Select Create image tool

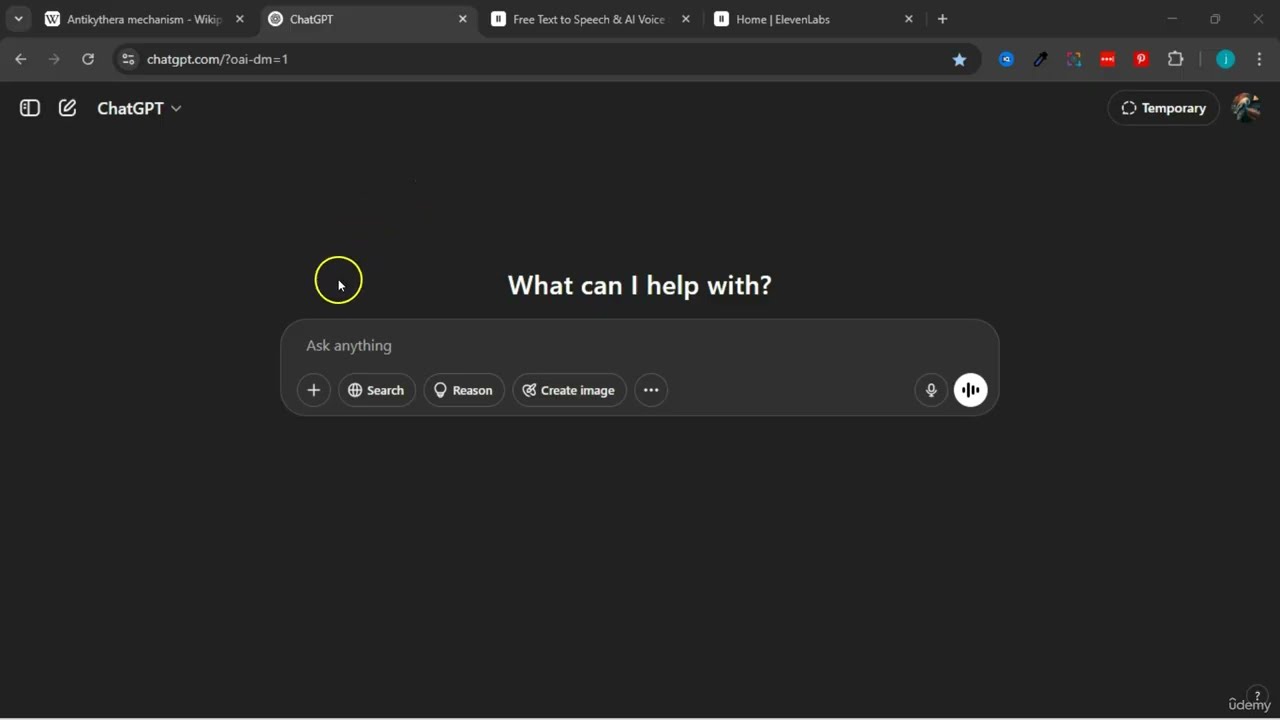[x=569, y=390]
